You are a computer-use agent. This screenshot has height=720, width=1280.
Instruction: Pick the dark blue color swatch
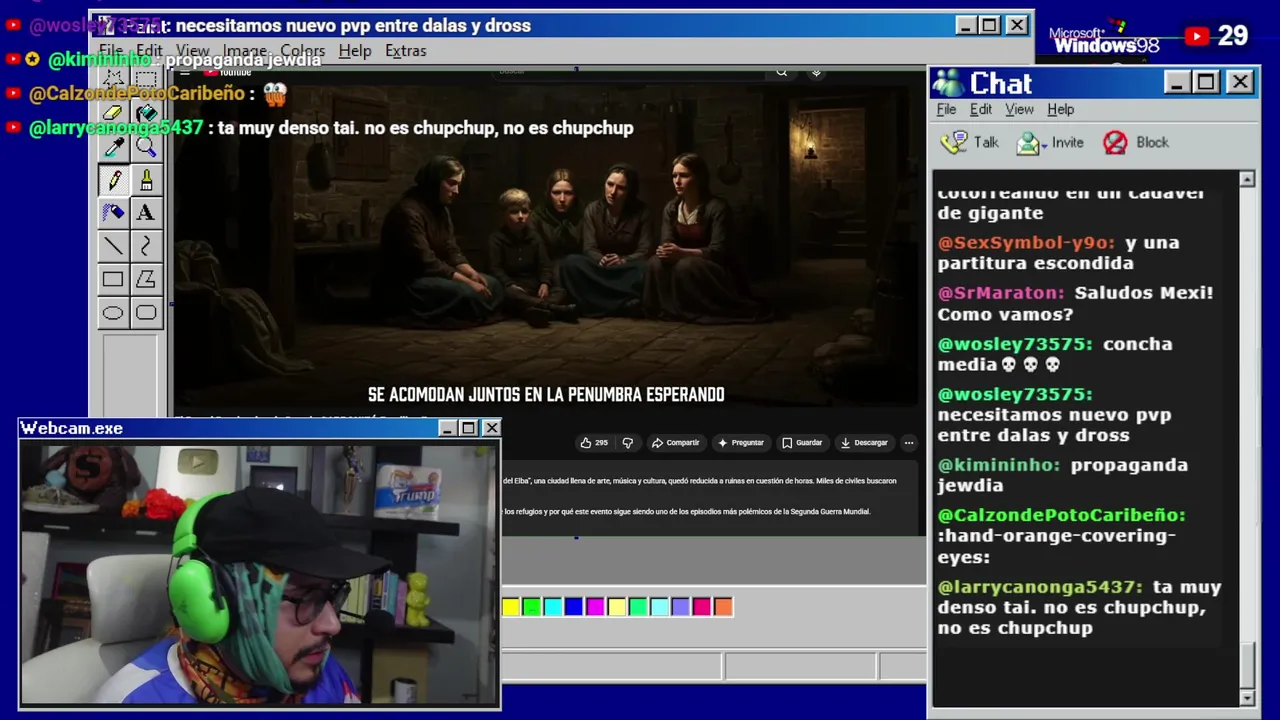[574, 606]
